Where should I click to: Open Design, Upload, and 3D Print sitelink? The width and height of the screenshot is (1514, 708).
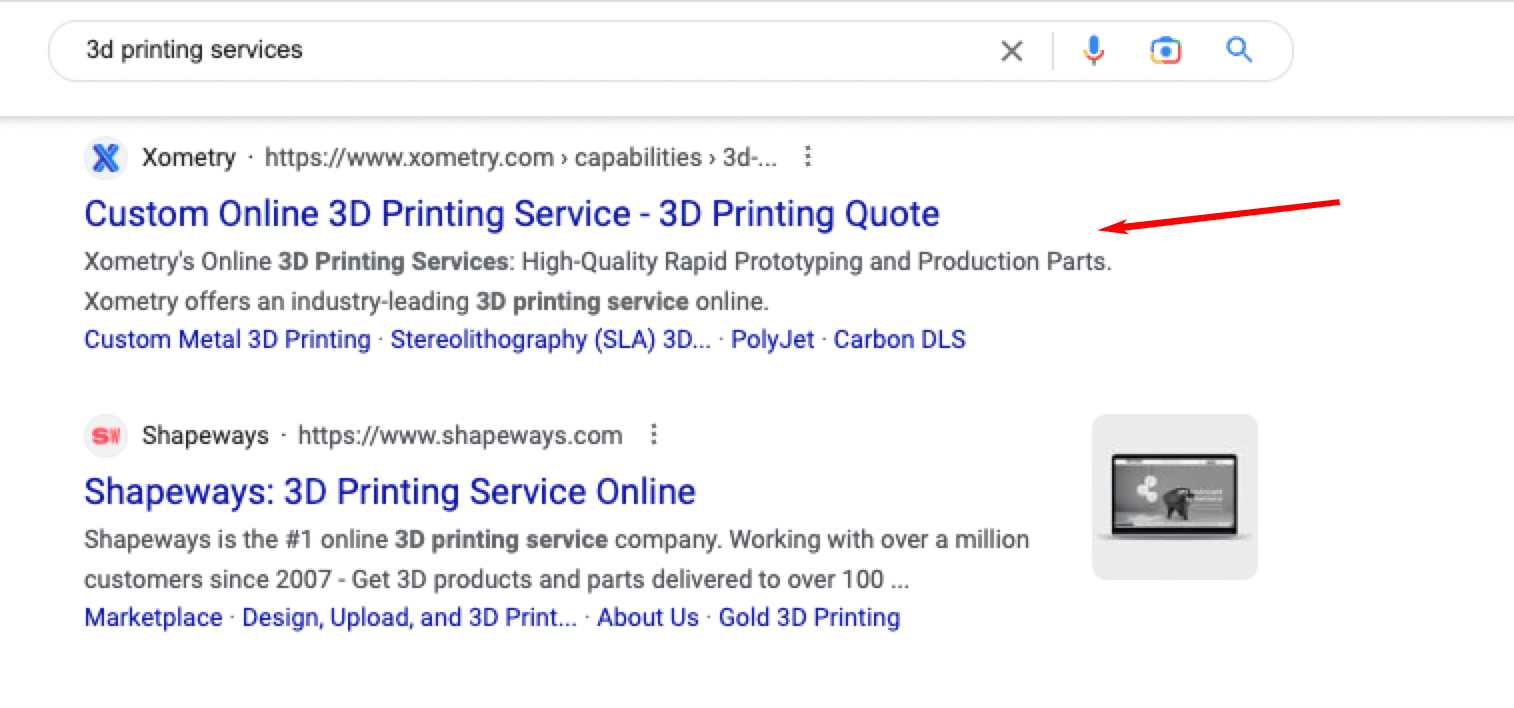coord(410,618)
